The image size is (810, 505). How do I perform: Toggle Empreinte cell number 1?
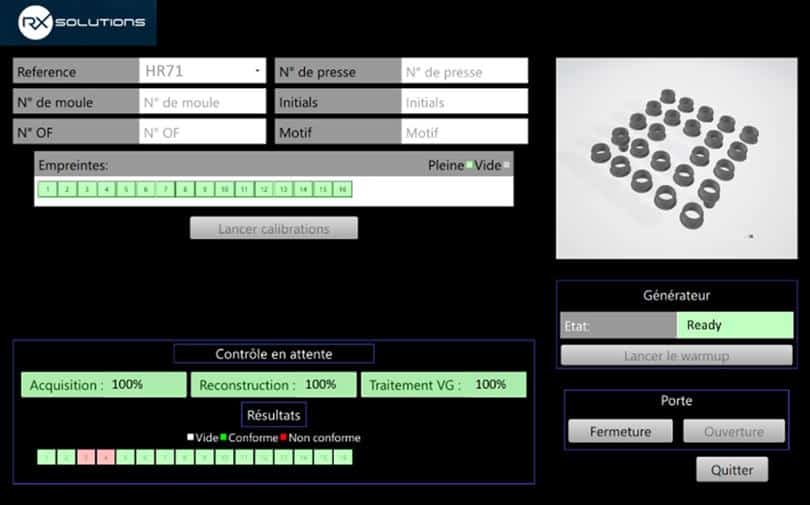(x=48, y=189)
